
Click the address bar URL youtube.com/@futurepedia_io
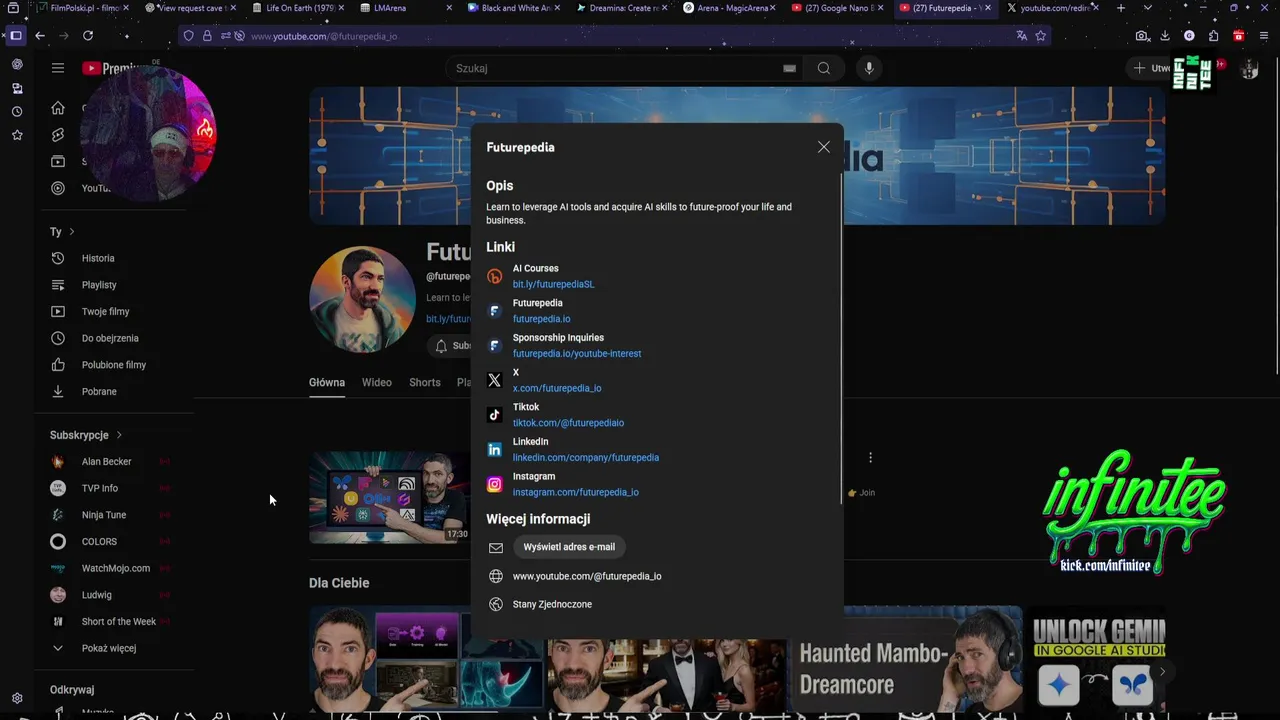click(324, 36)
